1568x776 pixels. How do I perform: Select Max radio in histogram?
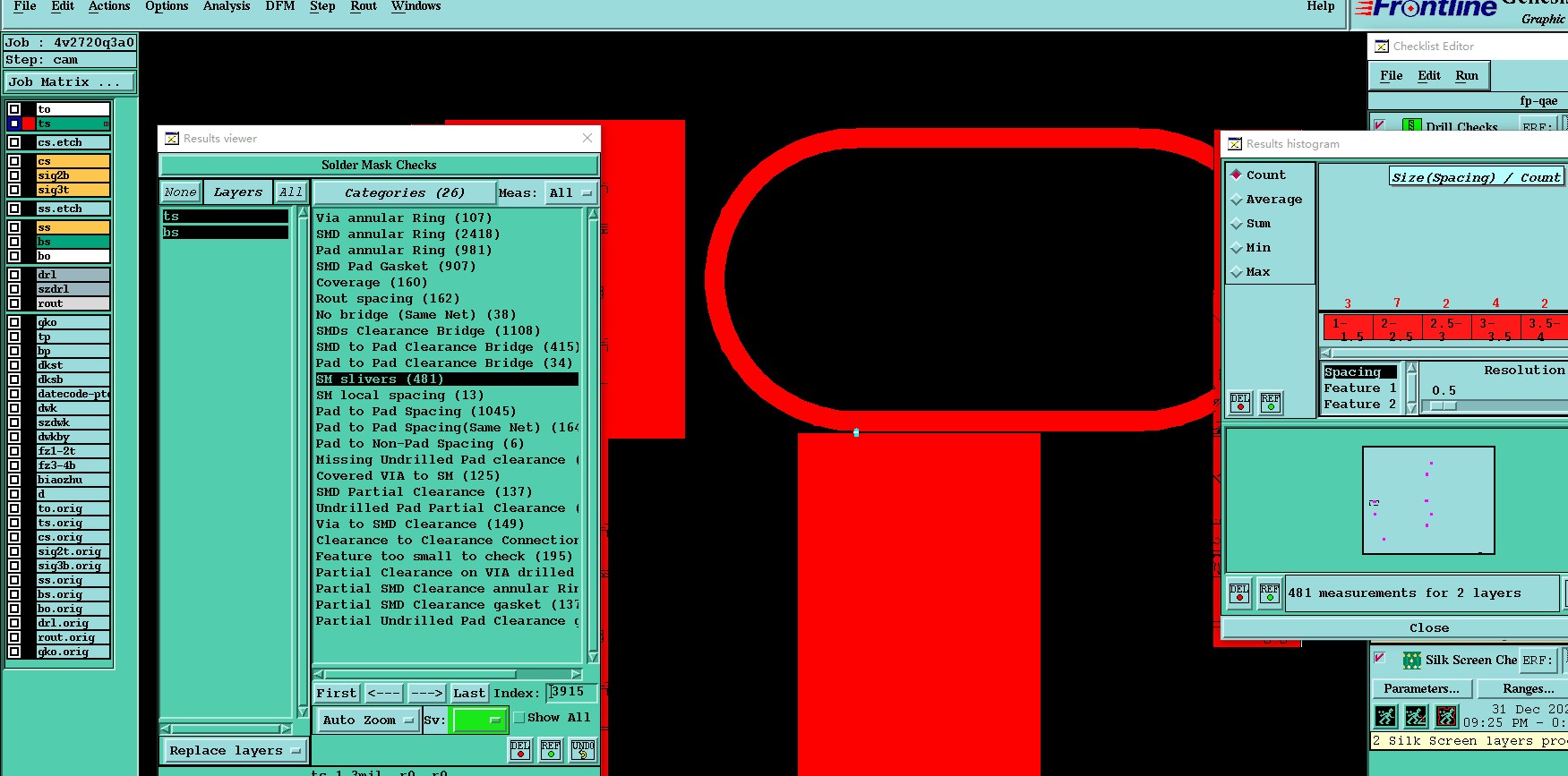click(1237, 271)
